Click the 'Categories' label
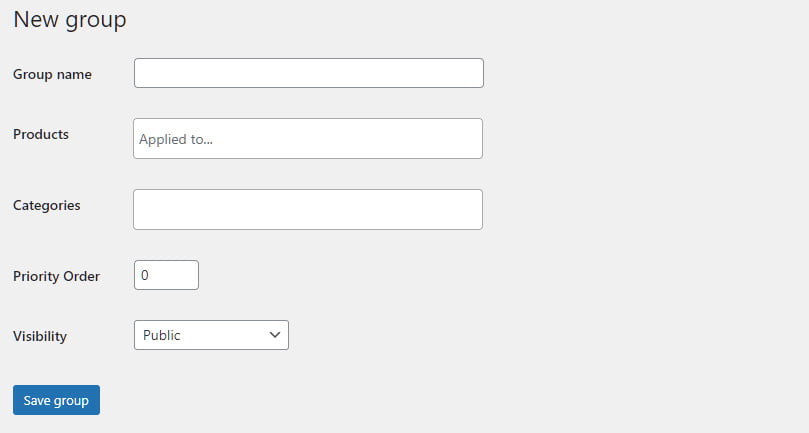The image size is (809, 433). coord(46,205)
